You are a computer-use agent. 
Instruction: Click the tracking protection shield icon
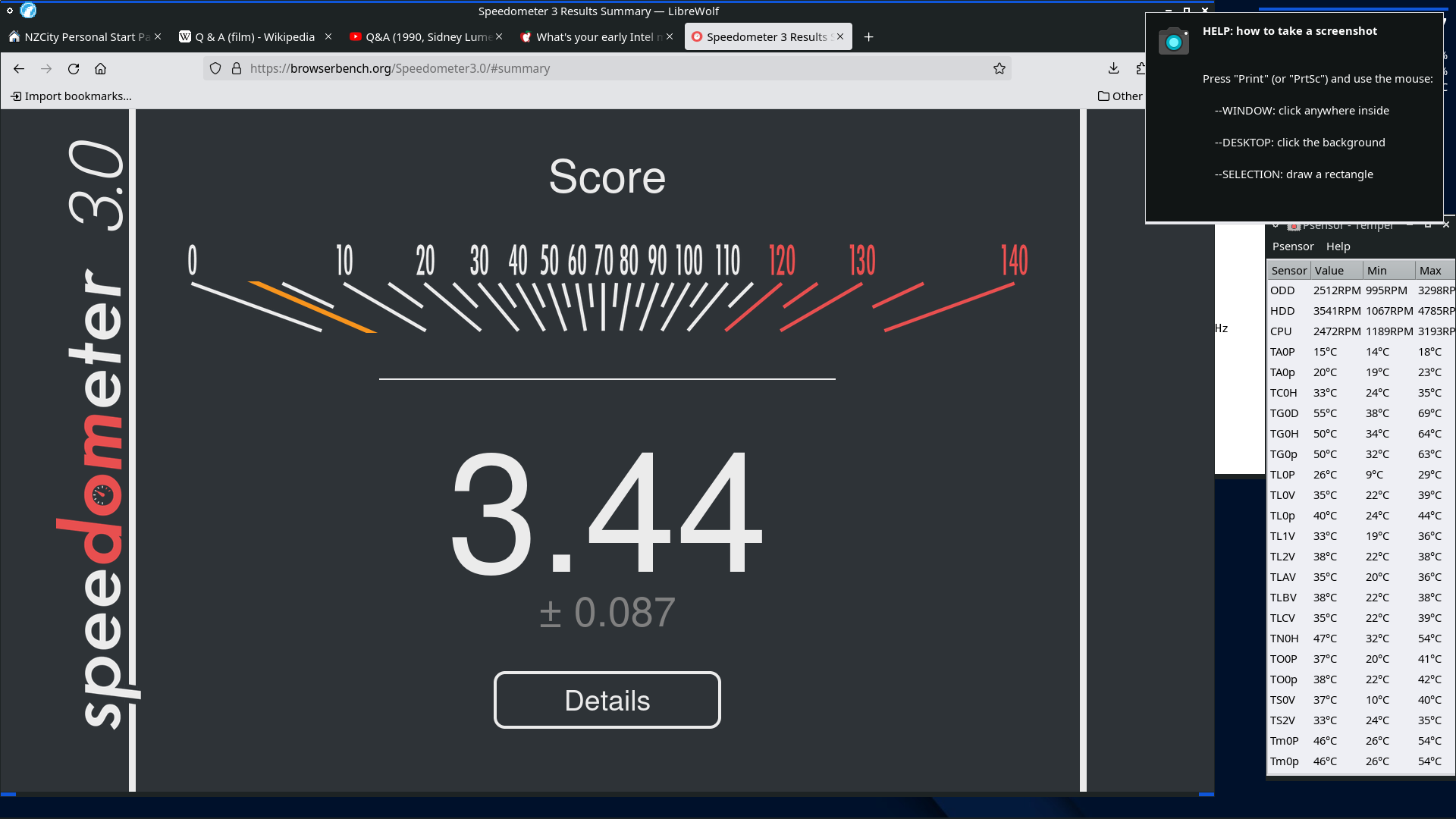[215, 68]
